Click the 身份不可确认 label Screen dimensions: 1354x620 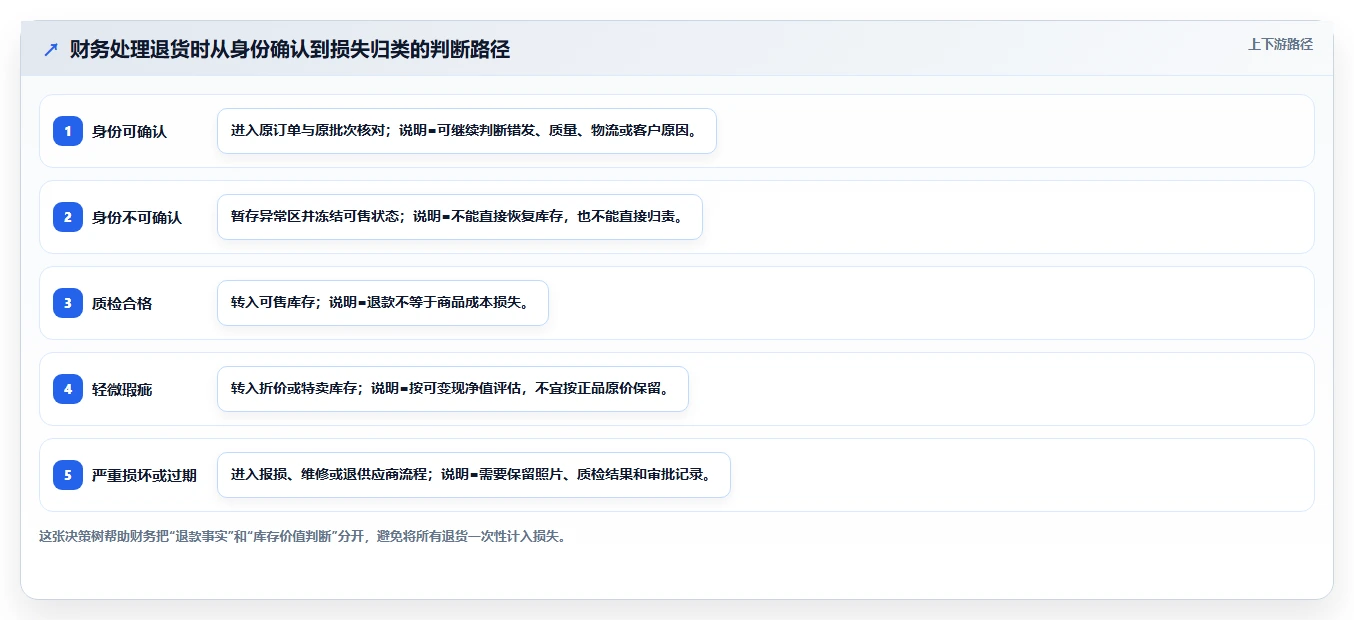pos(137,217)
